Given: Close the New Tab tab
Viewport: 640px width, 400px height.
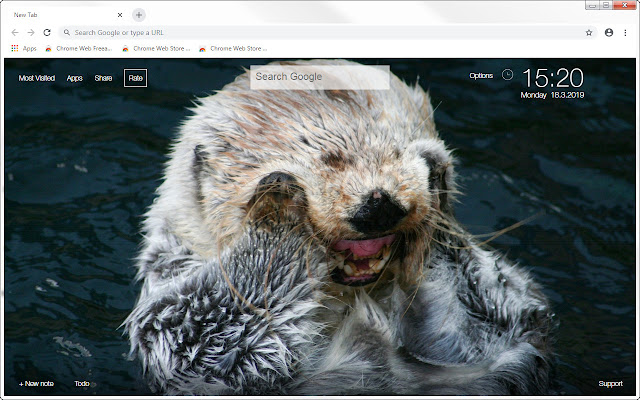Looking at the screenshot, I should [x=120, y=15].
